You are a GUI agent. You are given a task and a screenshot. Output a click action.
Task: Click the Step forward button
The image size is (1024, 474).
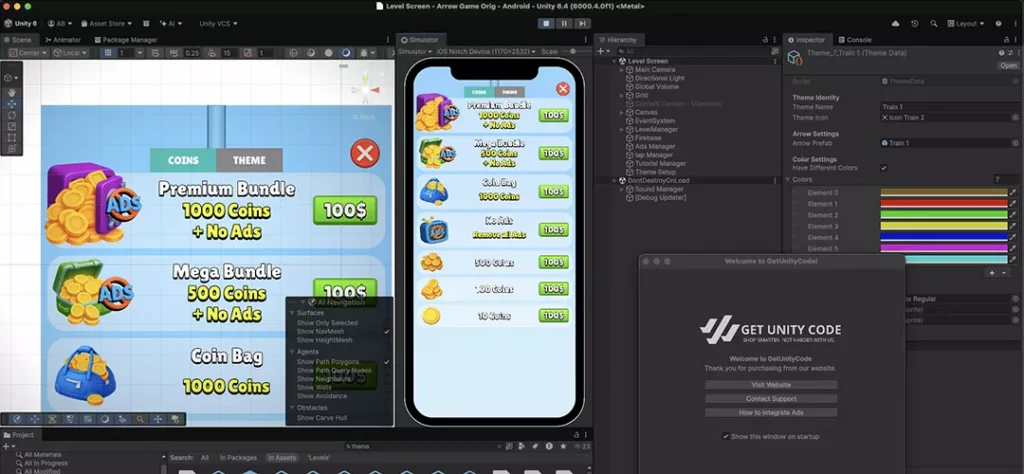point(582,24)
